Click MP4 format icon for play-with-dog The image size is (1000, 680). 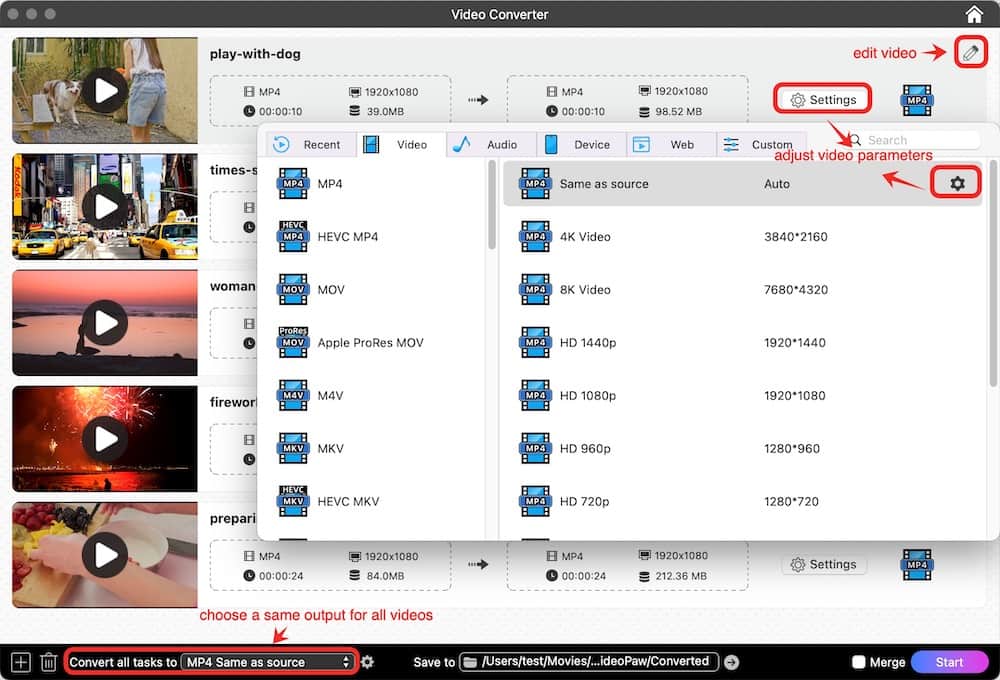coord(916,100)
